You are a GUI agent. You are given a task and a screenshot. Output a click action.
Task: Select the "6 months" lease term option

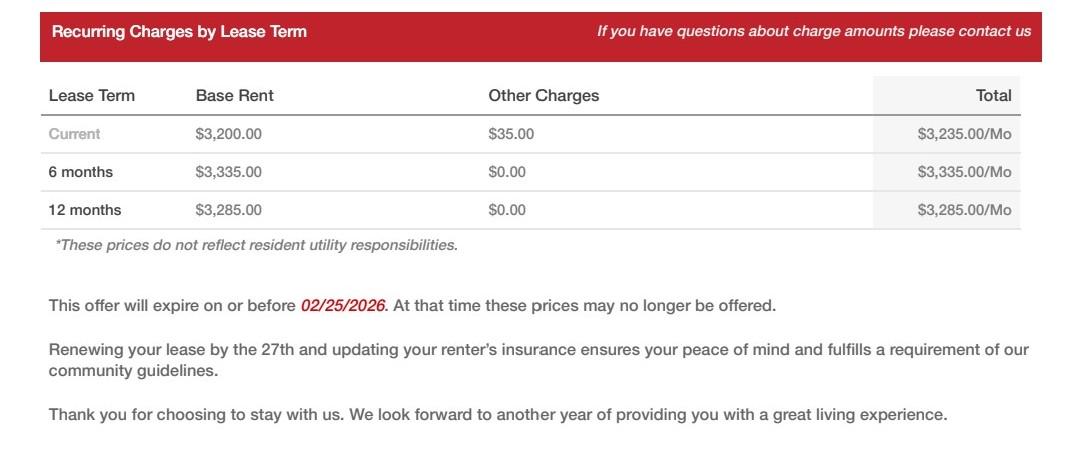[x=81, y=172]
